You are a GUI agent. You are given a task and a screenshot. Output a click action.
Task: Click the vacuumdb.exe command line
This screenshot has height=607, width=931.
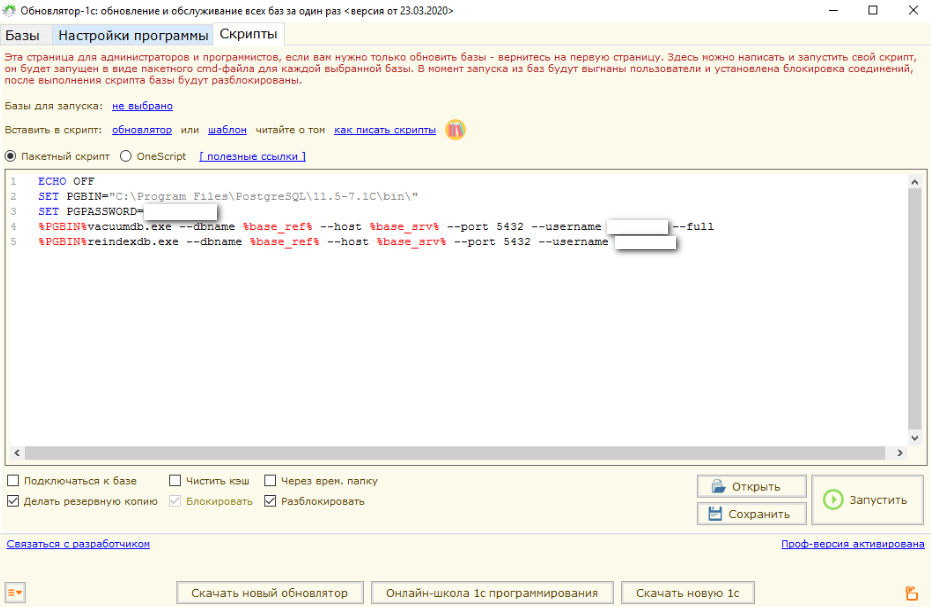coord(376,226)
